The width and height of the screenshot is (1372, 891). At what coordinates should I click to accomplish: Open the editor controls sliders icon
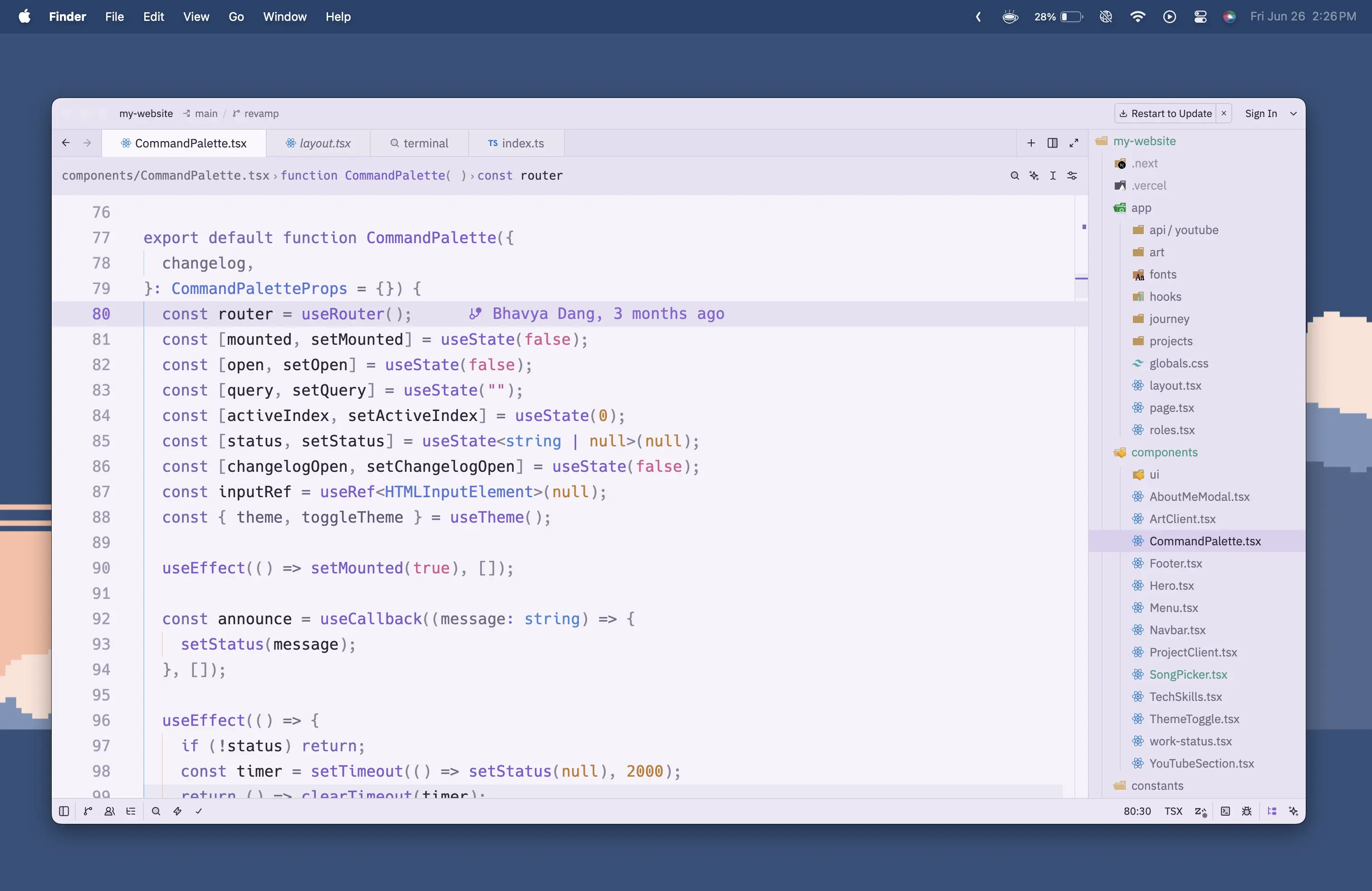(x=1072, y=176)
